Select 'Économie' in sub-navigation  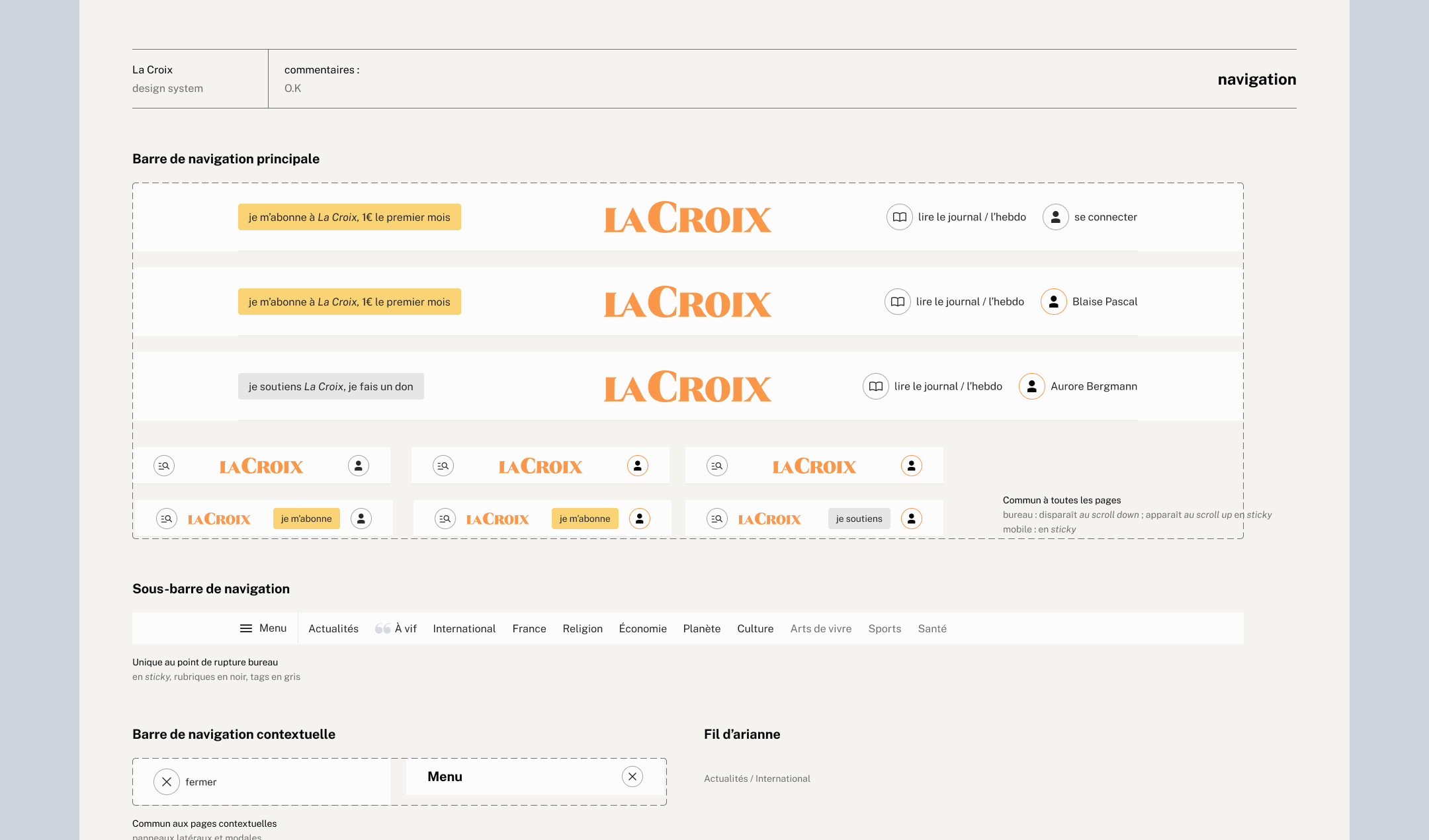643,628
